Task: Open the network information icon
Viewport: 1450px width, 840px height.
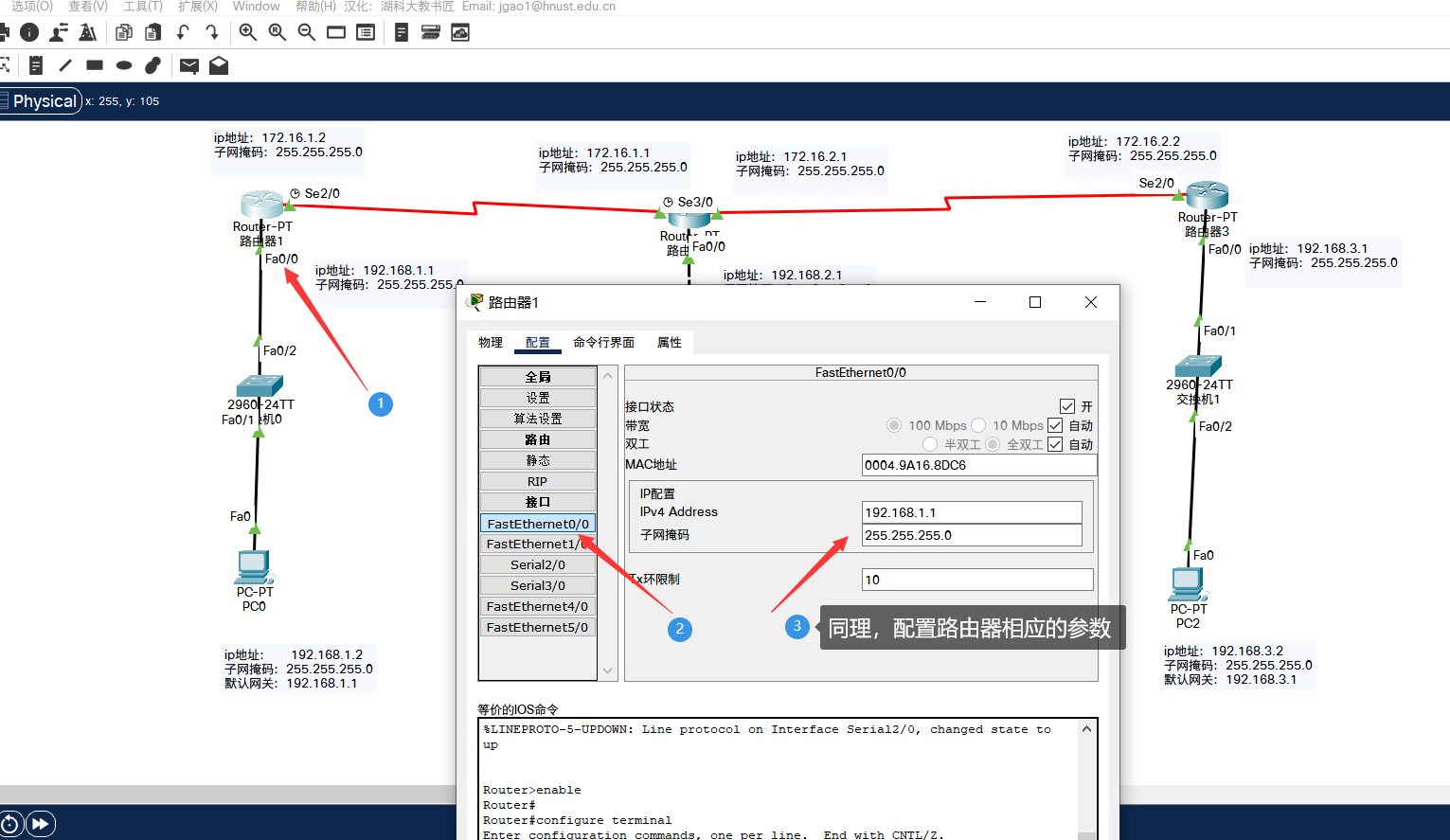Action: pos(29,32)
